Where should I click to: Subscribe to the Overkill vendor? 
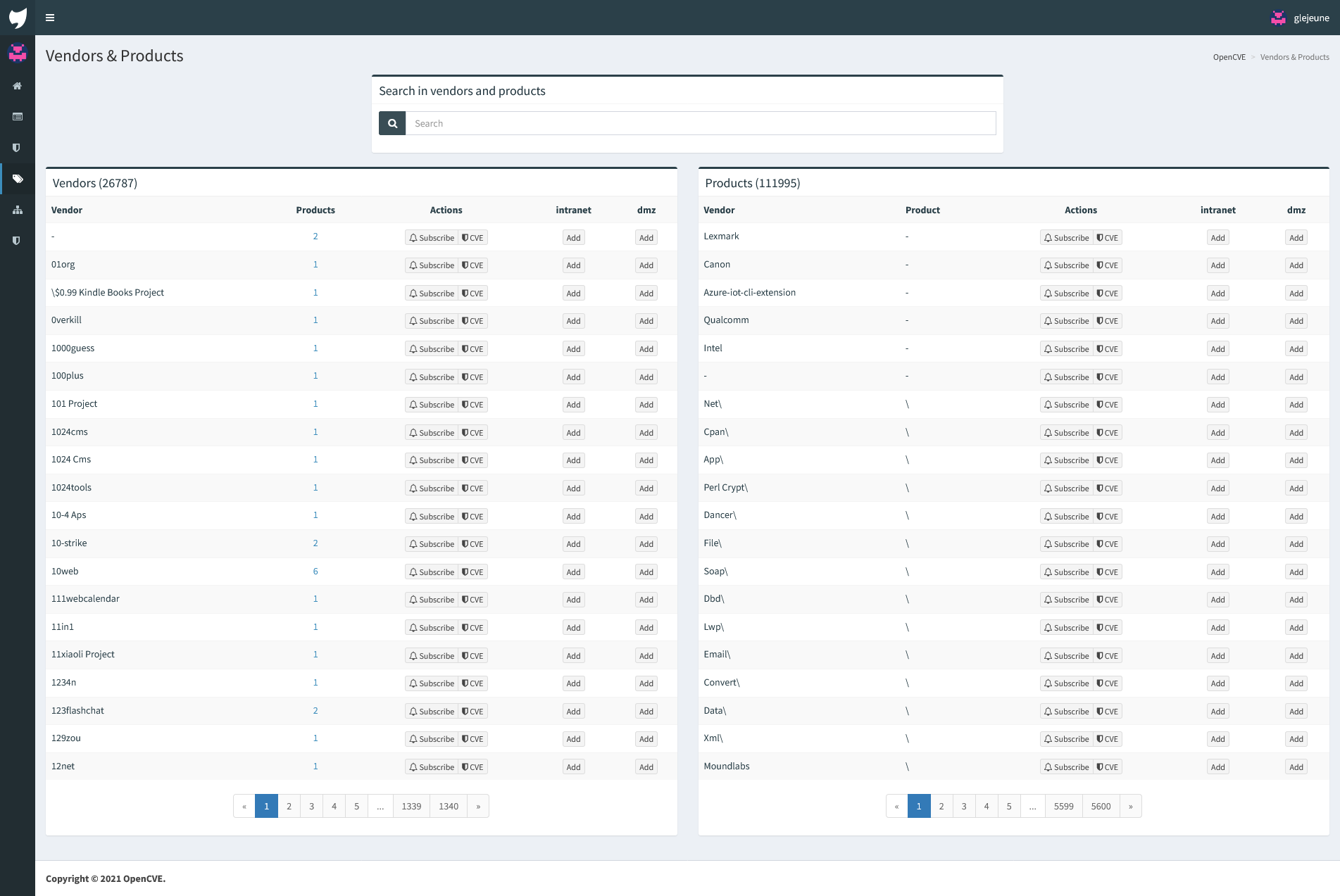(x=432, y=321)
